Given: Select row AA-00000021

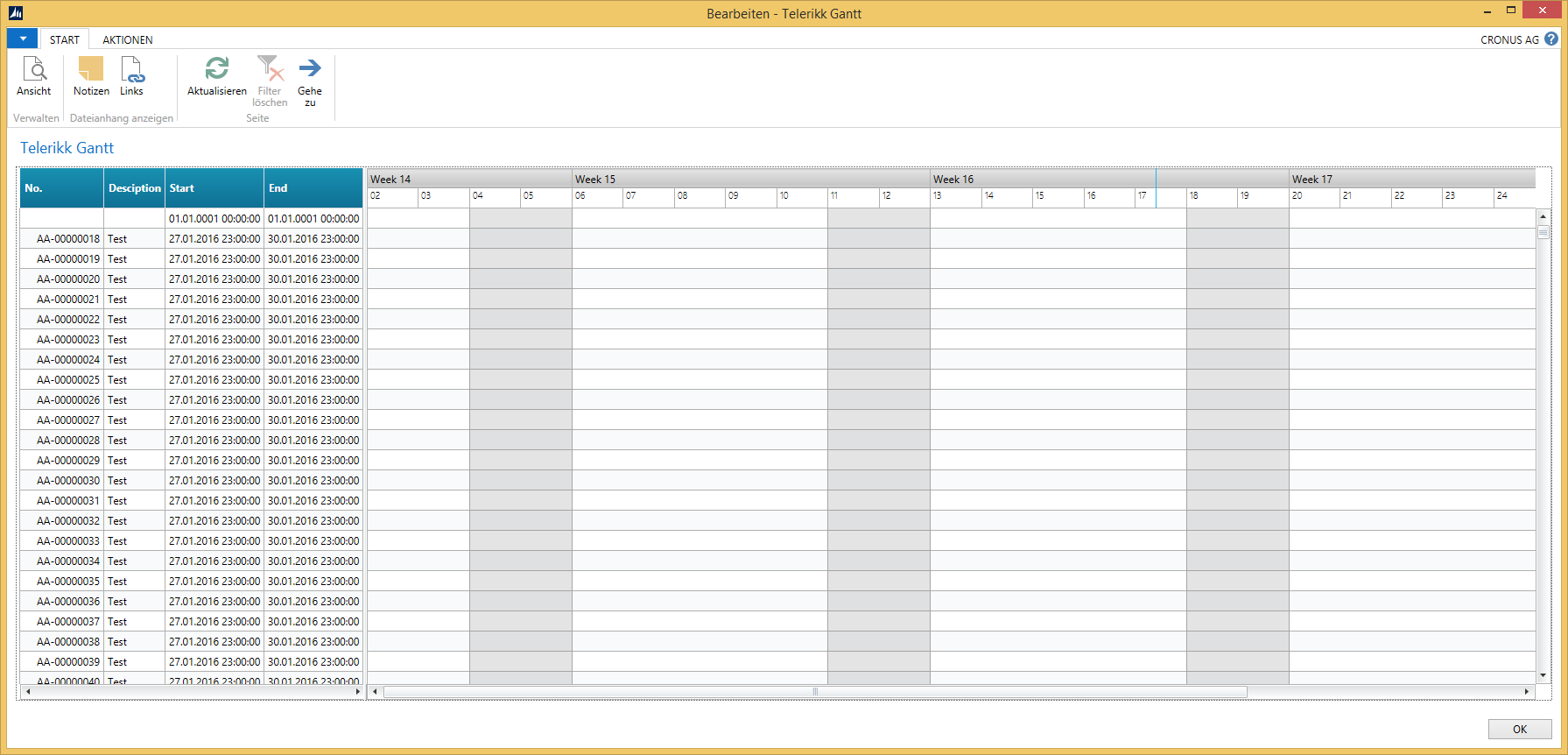Looking at the screenshot, I should tap(191, 299).
